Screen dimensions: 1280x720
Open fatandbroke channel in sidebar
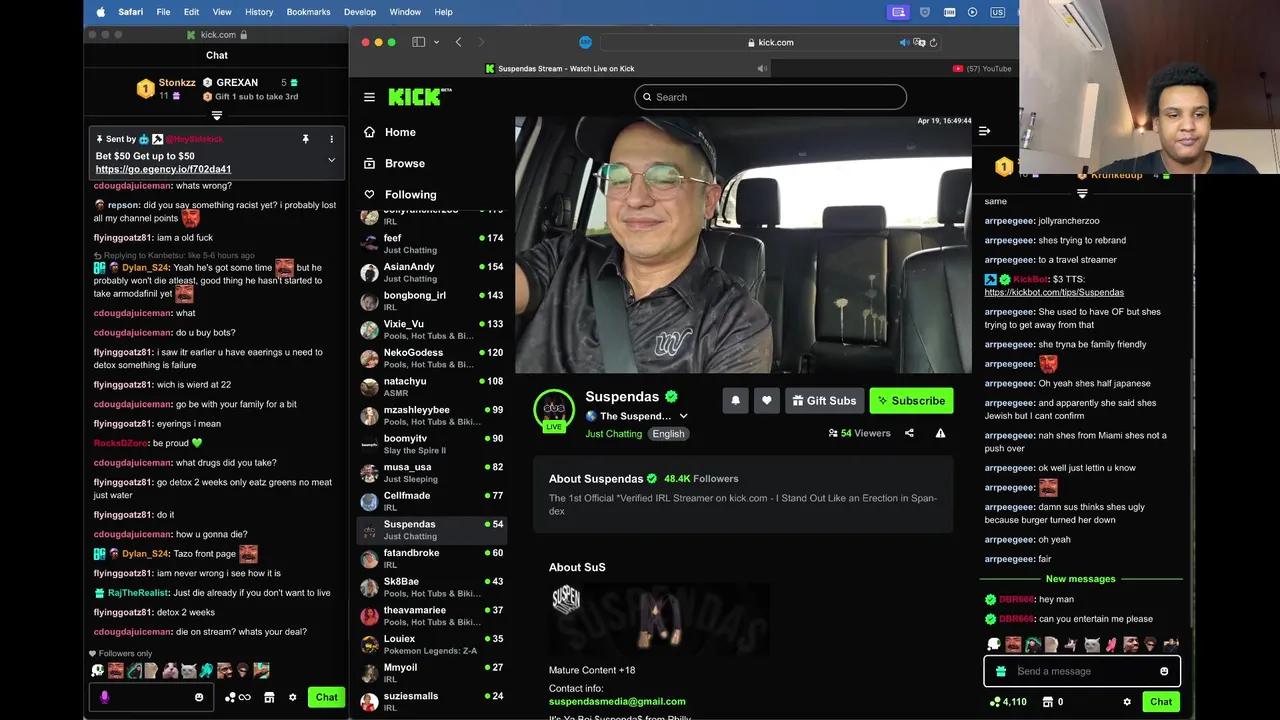(431, 558)
